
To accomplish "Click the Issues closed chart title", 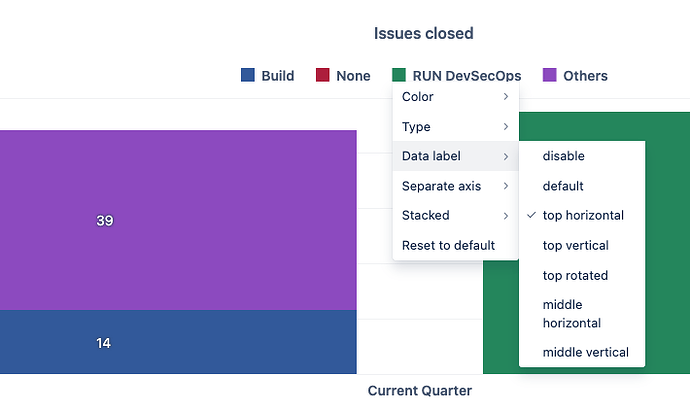I will 424,33.
